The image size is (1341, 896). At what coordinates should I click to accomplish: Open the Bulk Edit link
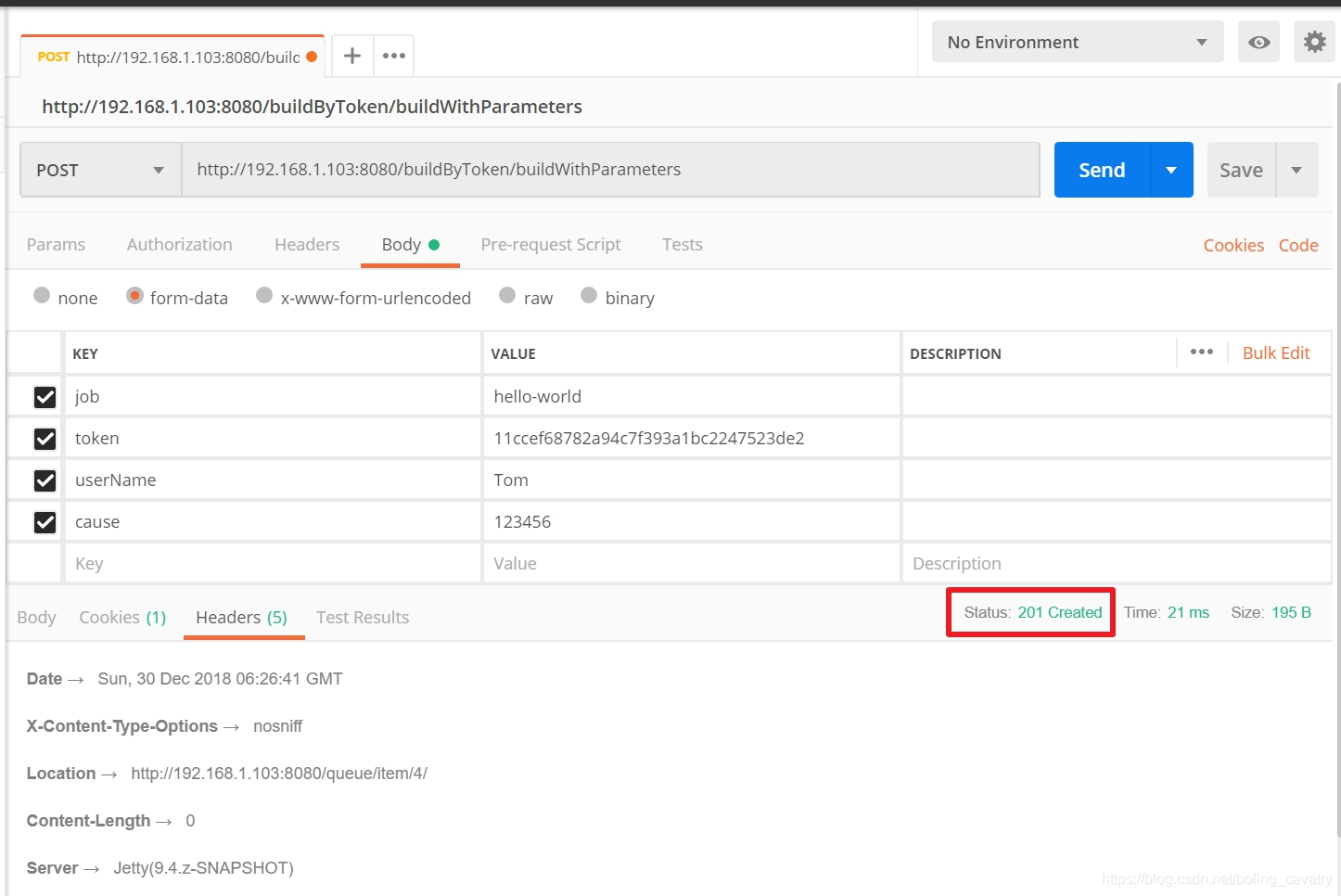pos(1276,353)
